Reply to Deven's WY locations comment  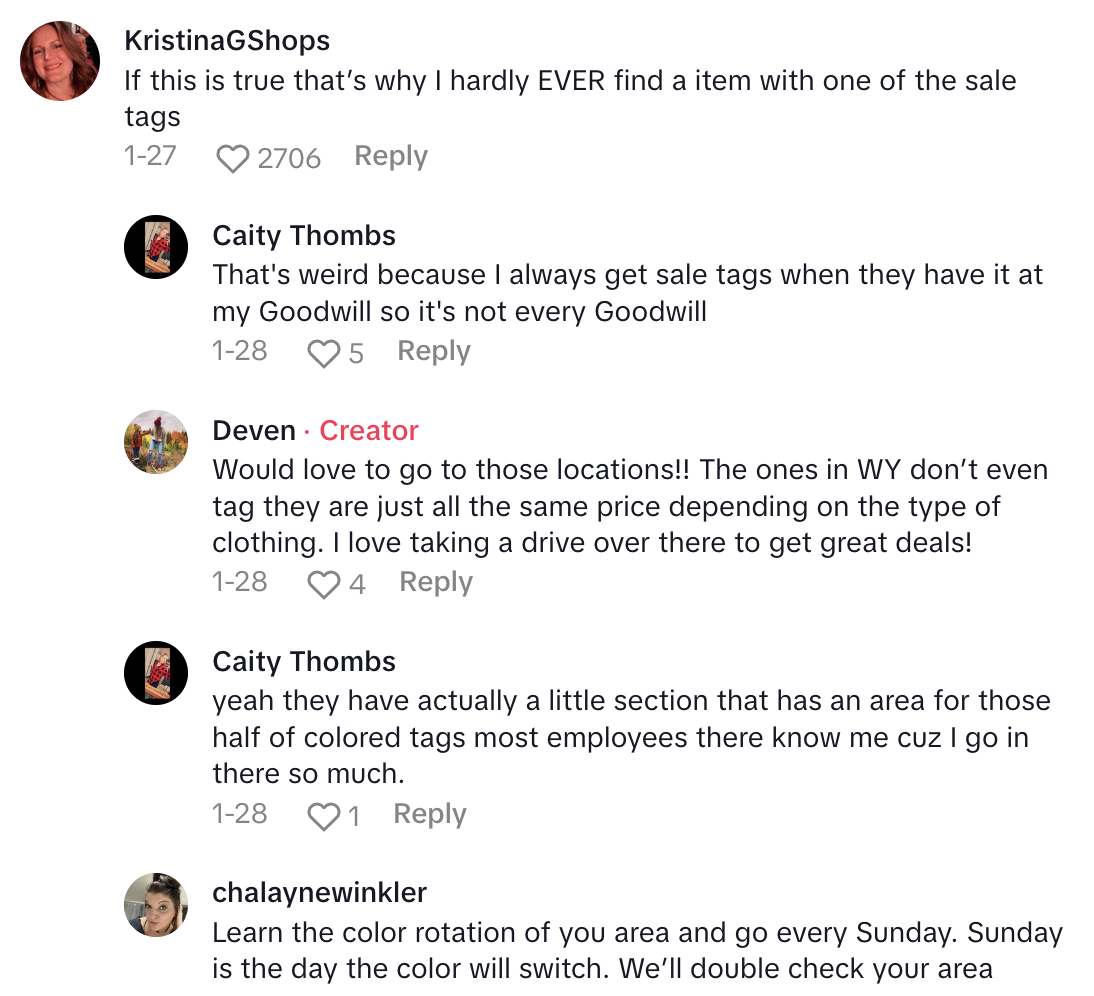[x=435, y=583]
